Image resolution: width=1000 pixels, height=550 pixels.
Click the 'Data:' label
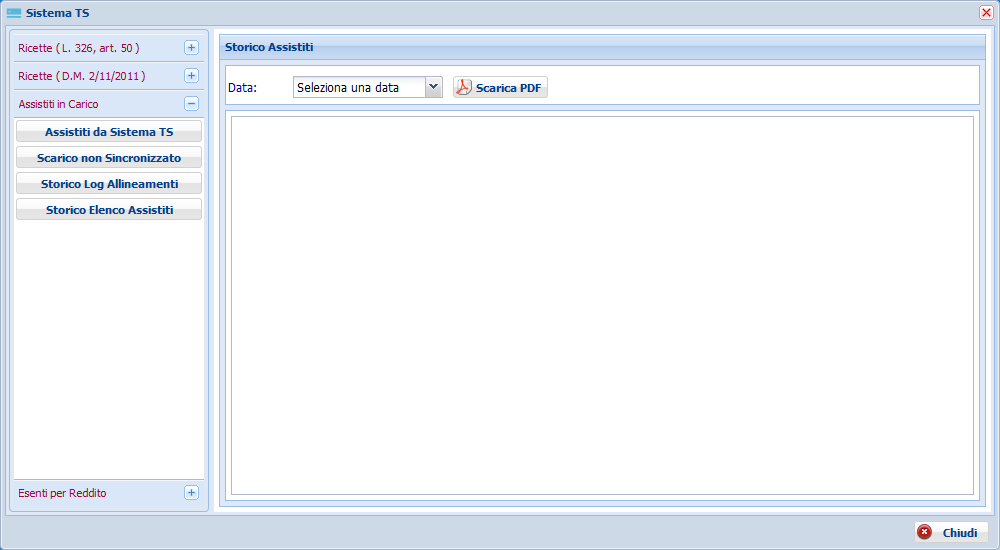click(242, 88)
